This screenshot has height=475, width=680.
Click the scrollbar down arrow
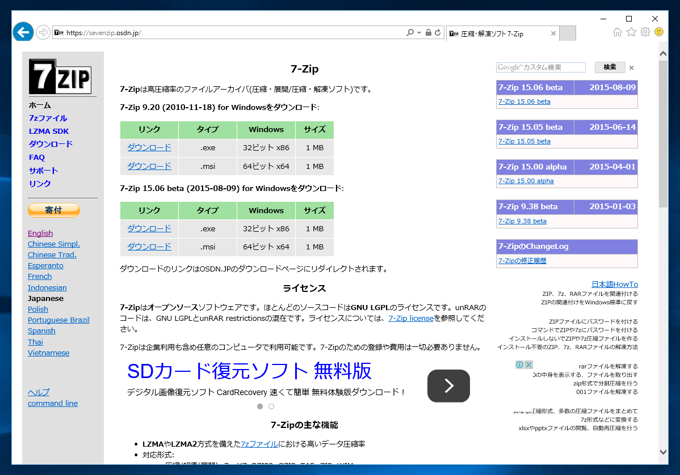click(x=663, y=452)
